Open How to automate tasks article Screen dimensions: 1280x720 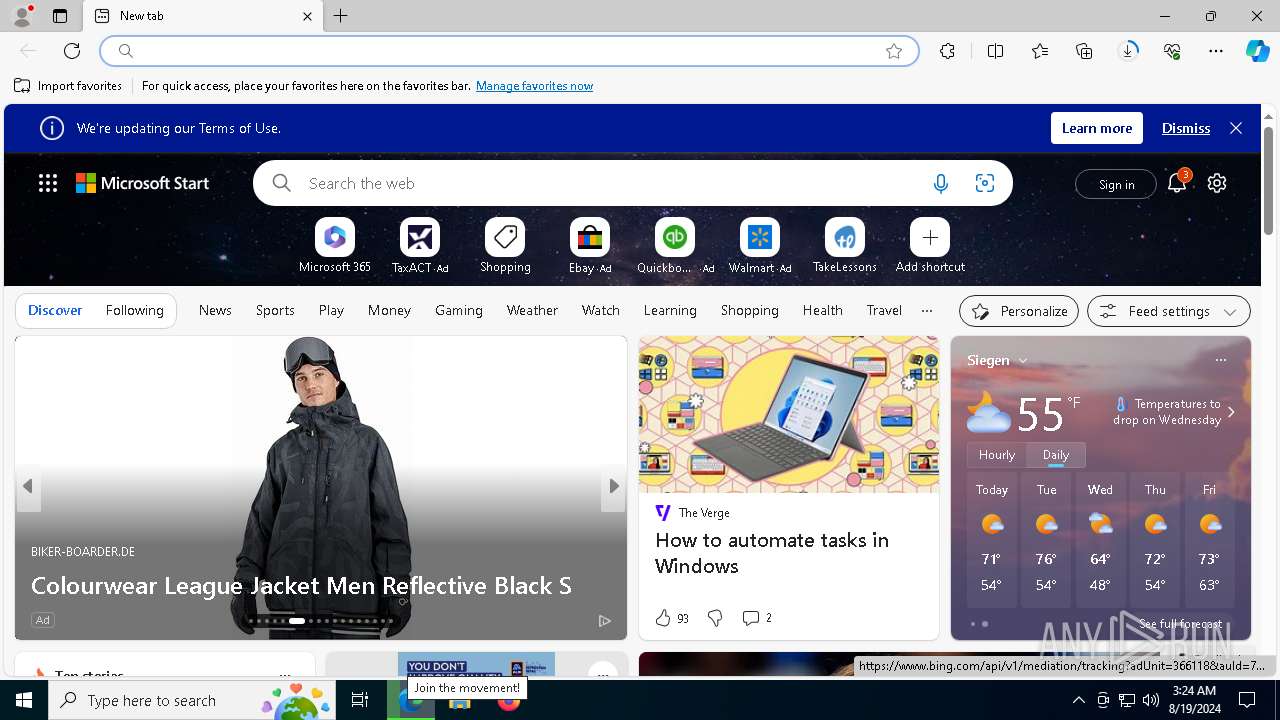[772, 553]
